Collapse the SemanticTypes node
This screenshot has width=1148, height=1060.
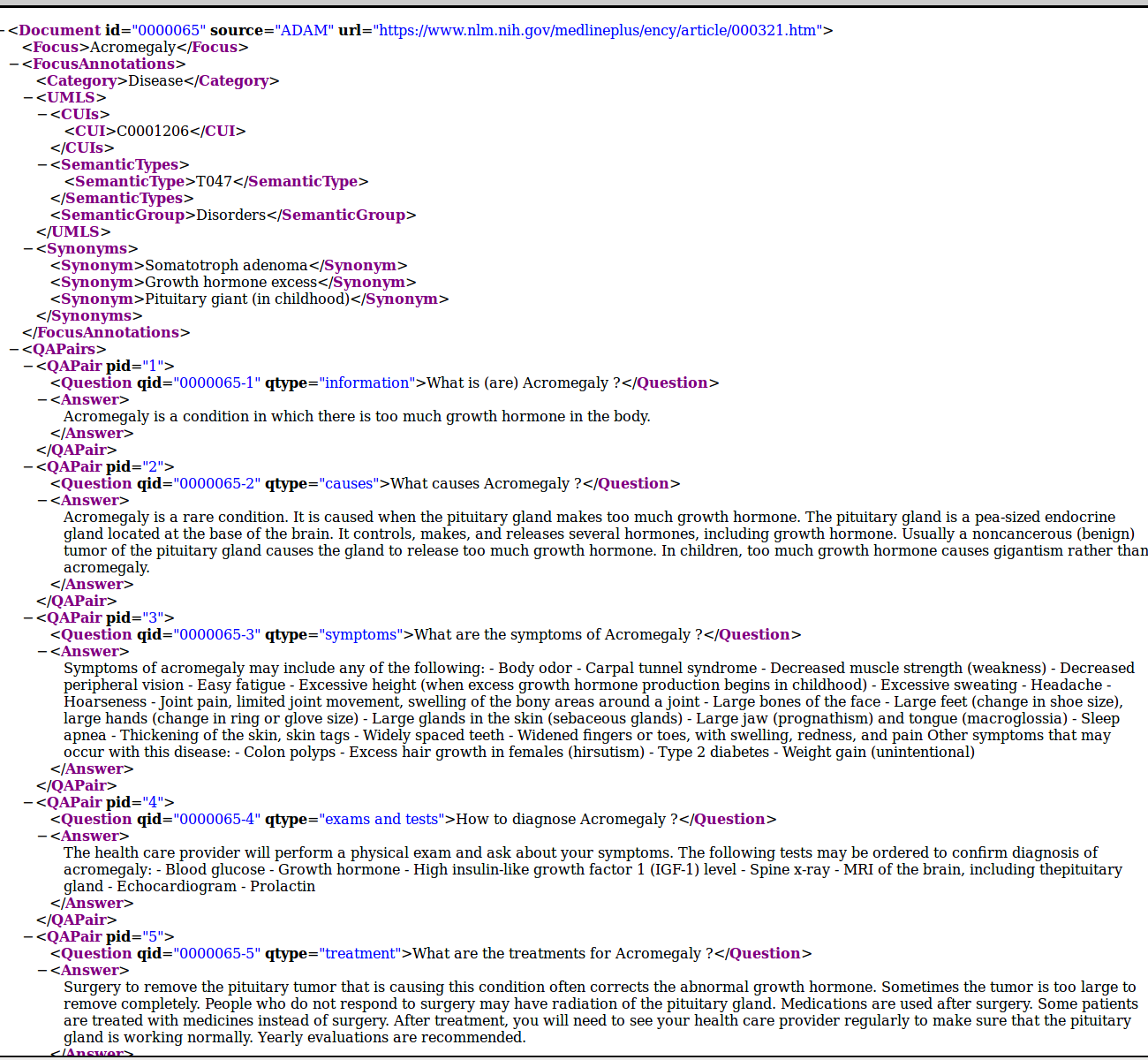[42, 164]
